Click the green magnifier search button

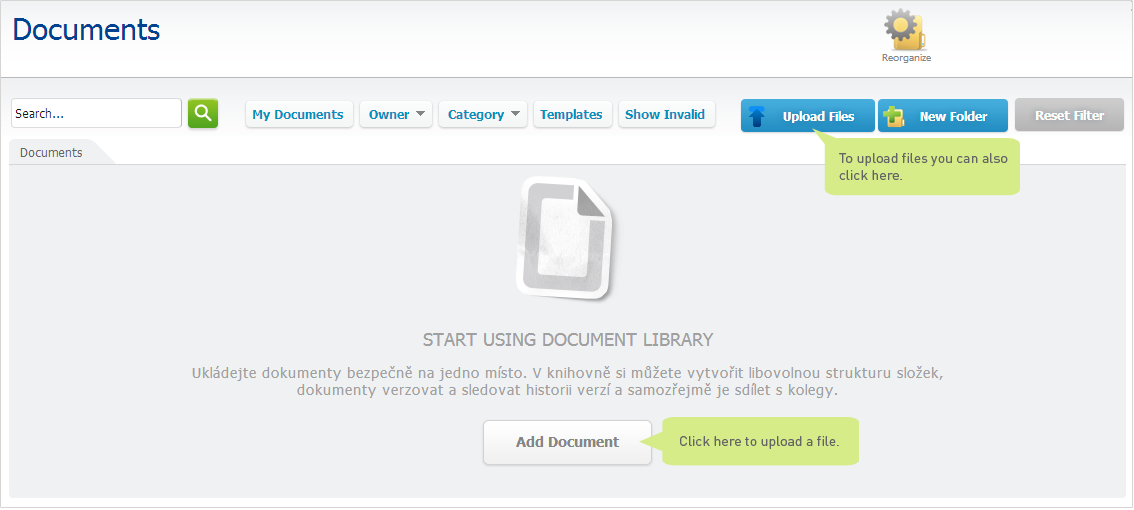[x=203, y=114]
